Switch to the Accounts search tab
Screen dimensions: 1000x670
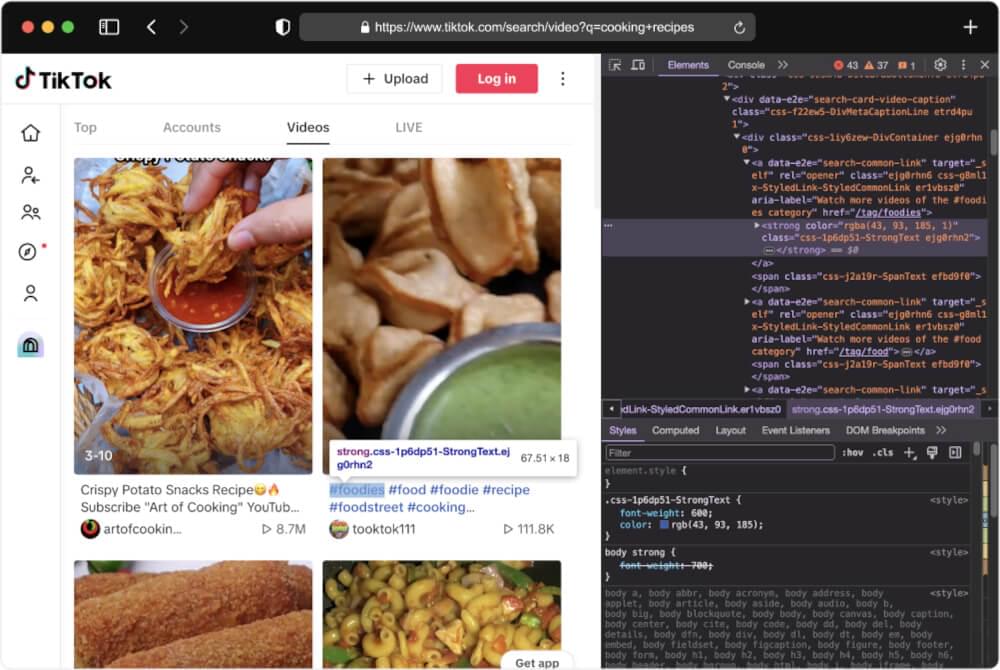tap(191, 127)
